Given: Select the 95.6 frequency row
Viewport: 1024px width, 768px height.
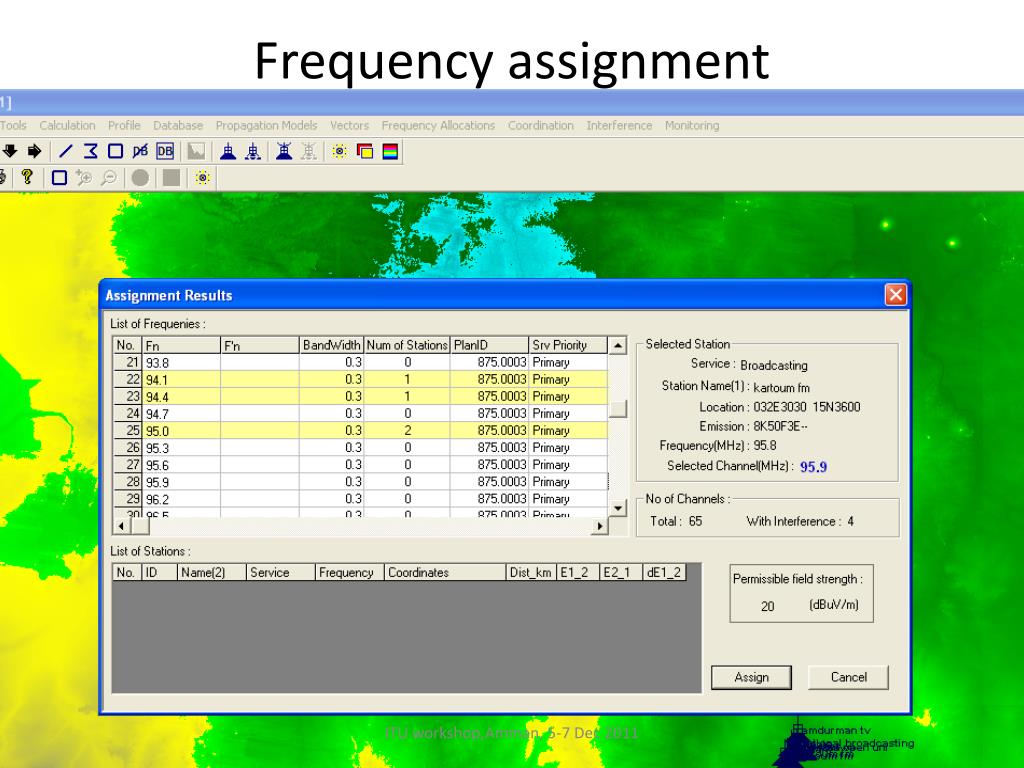Looking at the screenshot, I should 360,464.
